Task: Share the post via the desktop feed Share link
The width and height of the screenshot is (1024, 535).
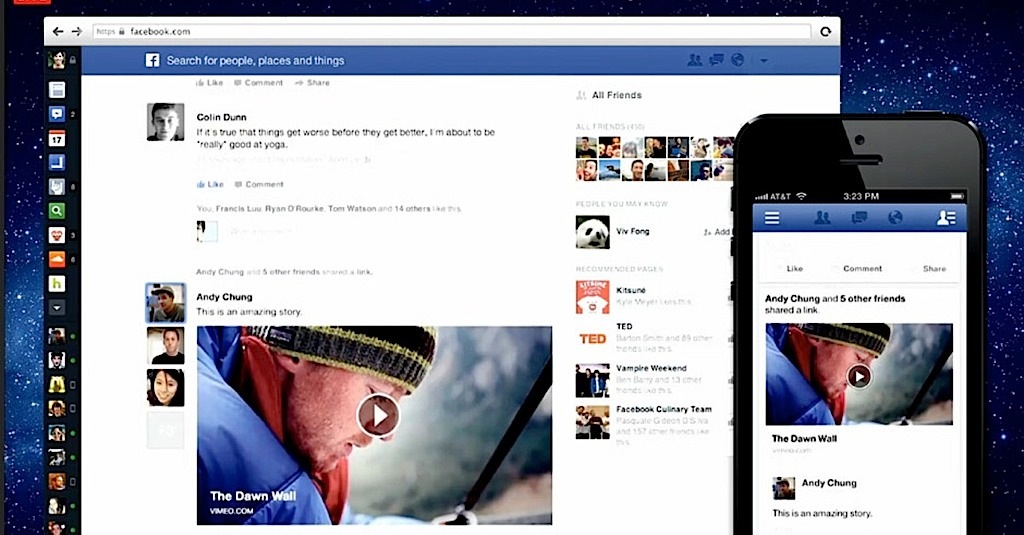Action: (312, 83)
